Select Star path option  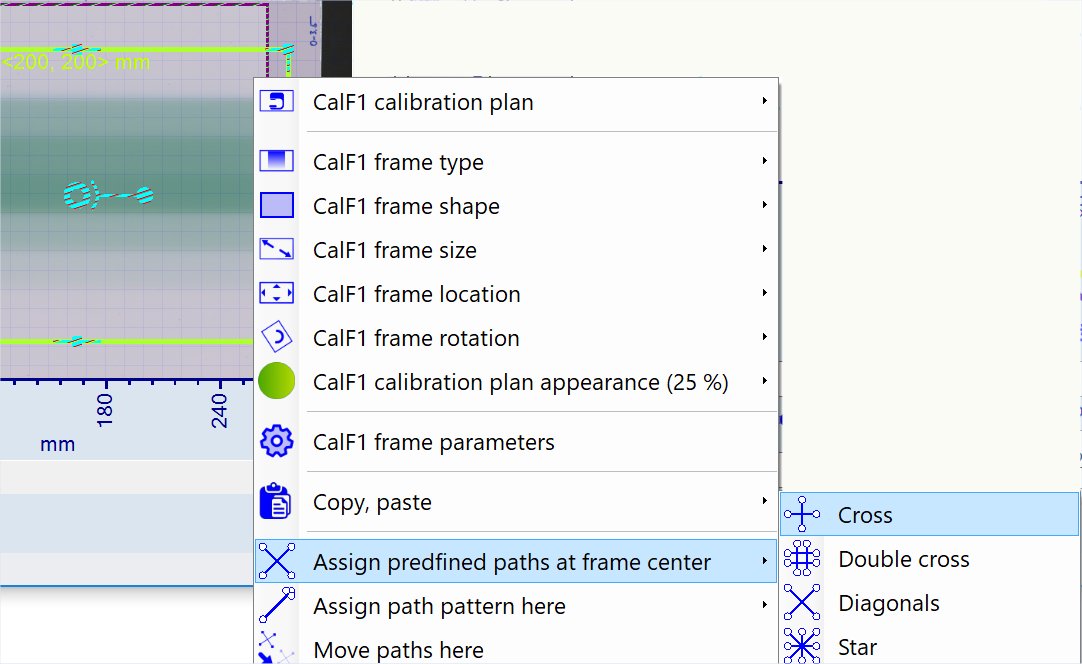point(857,647)
